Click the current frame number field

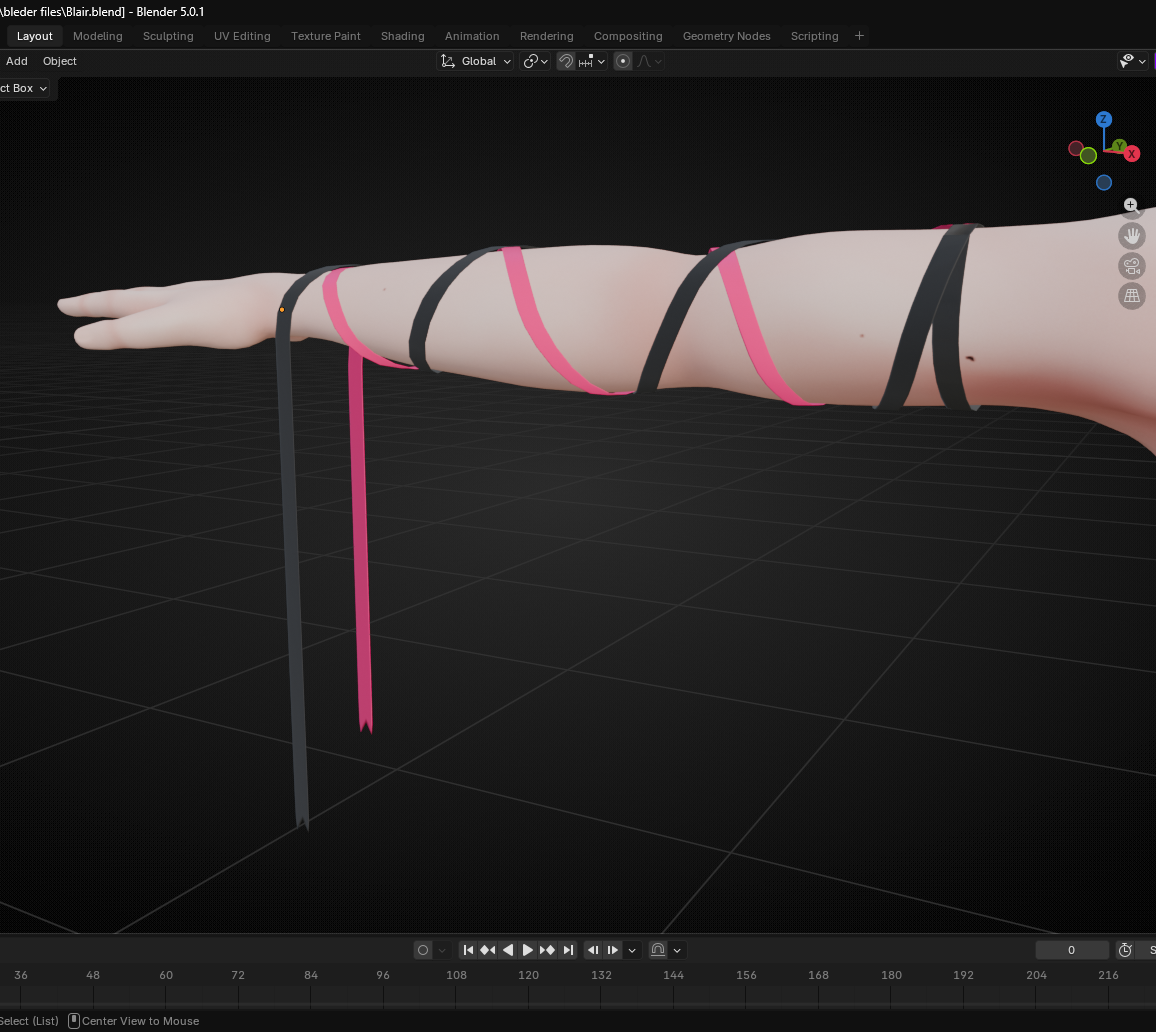click(x=1071, y=950)
